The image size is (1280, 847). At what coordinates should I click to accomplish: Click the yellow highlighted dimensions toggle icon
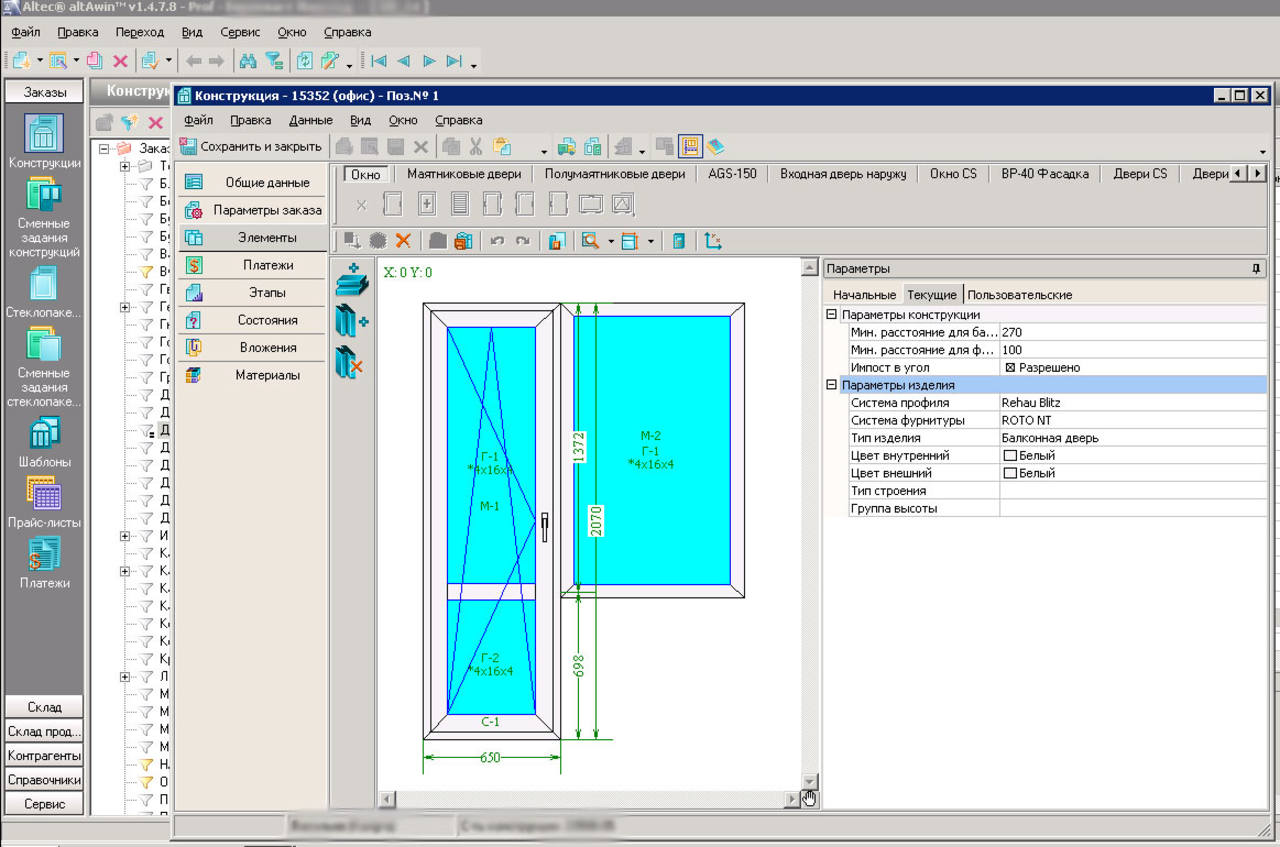pos(690,147)
